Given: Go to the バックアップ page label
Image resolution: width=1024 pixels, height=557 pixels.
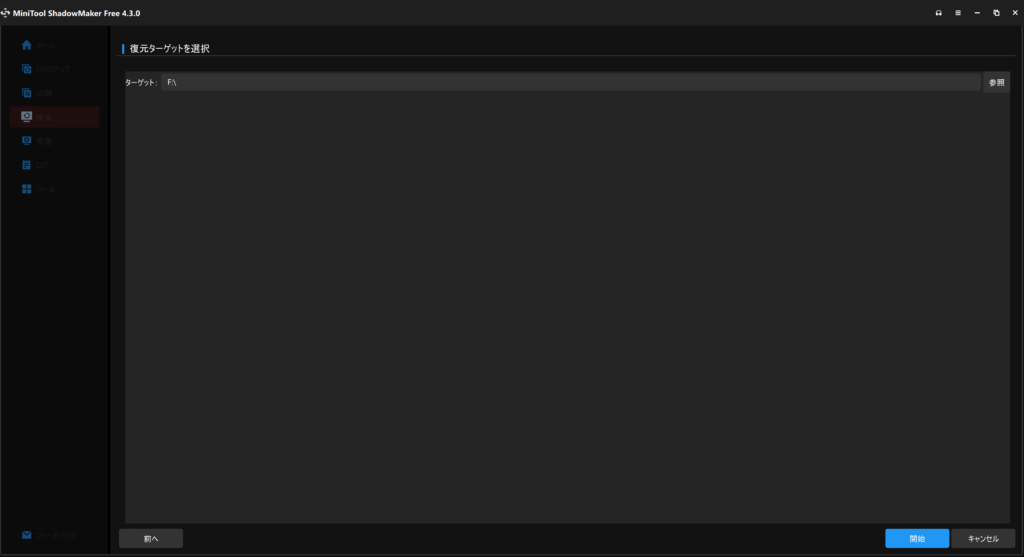Looking at the screenshot, I should 54,69.
